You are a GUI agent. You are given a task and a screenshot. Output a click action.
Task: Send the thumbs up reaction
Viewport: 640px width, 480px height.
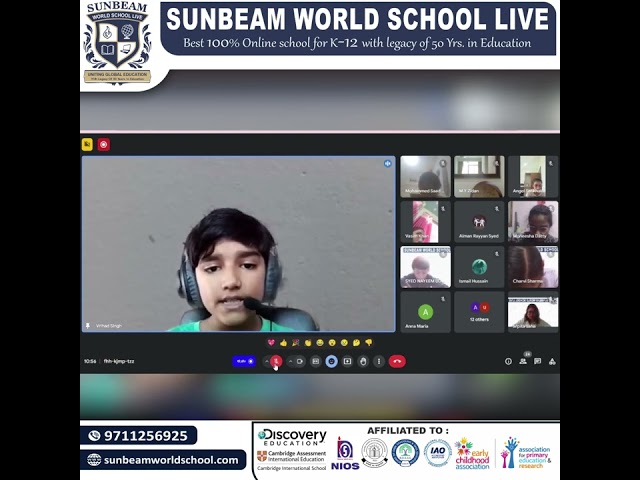tap(283, 343)
